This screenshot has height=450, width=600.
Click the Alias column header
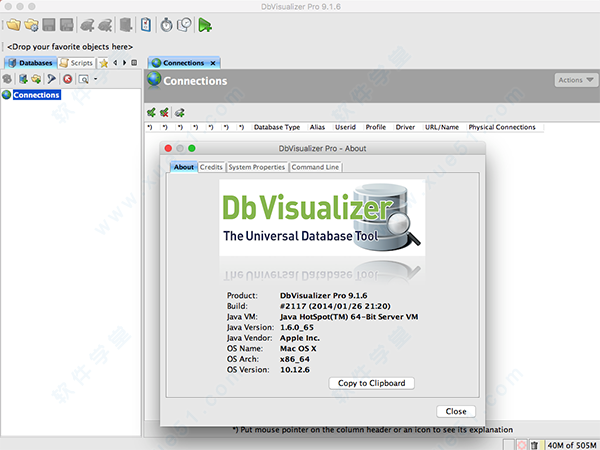(317, 127)
